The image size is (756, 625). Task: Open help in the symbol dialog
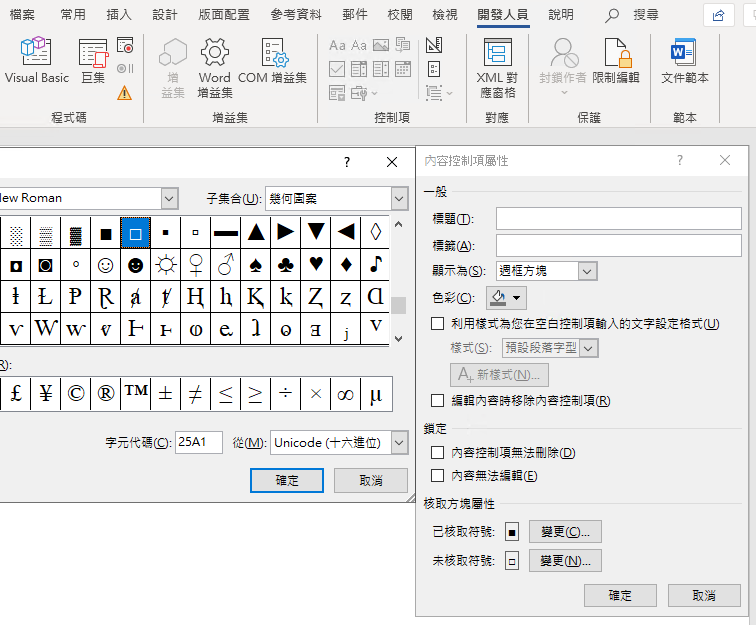(x=347, y=162)
